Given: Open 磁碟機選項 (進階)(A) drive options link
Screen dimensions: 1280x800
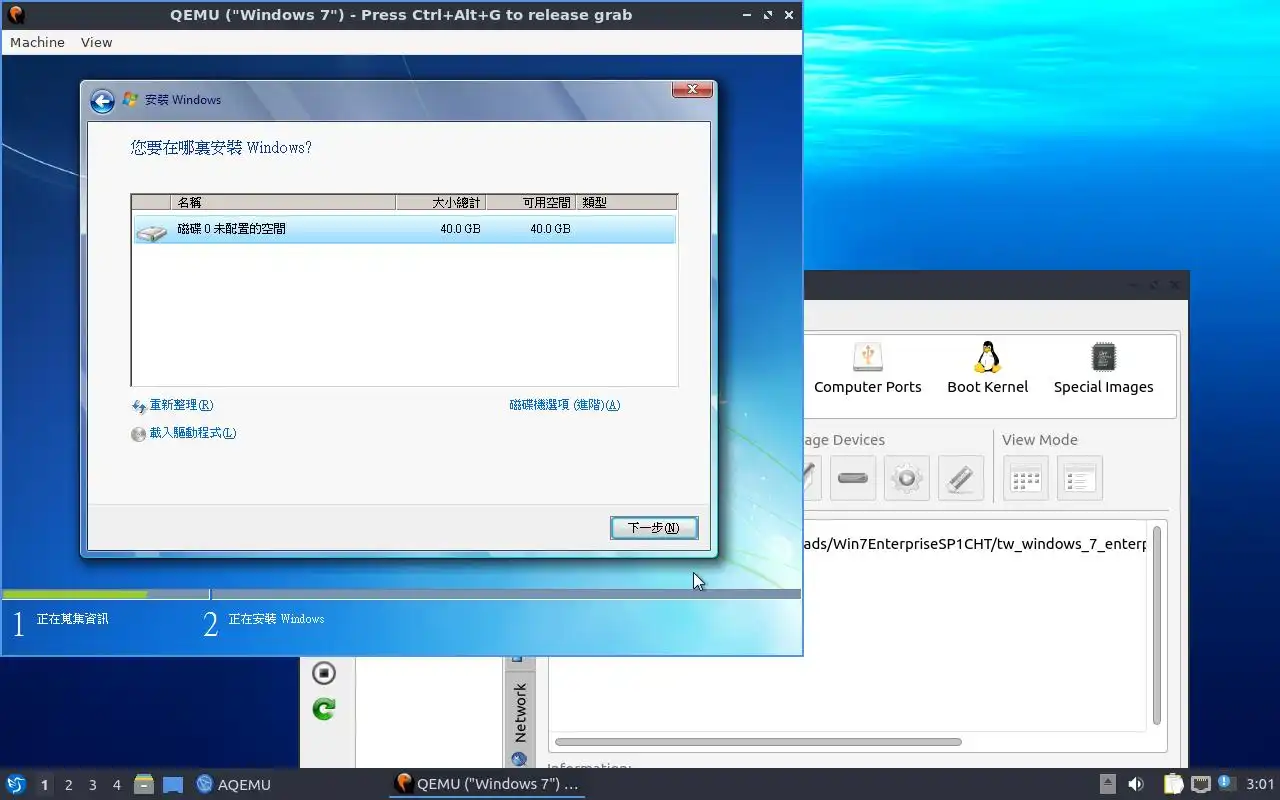Looking at the screenshot, I should click(565, 405).
